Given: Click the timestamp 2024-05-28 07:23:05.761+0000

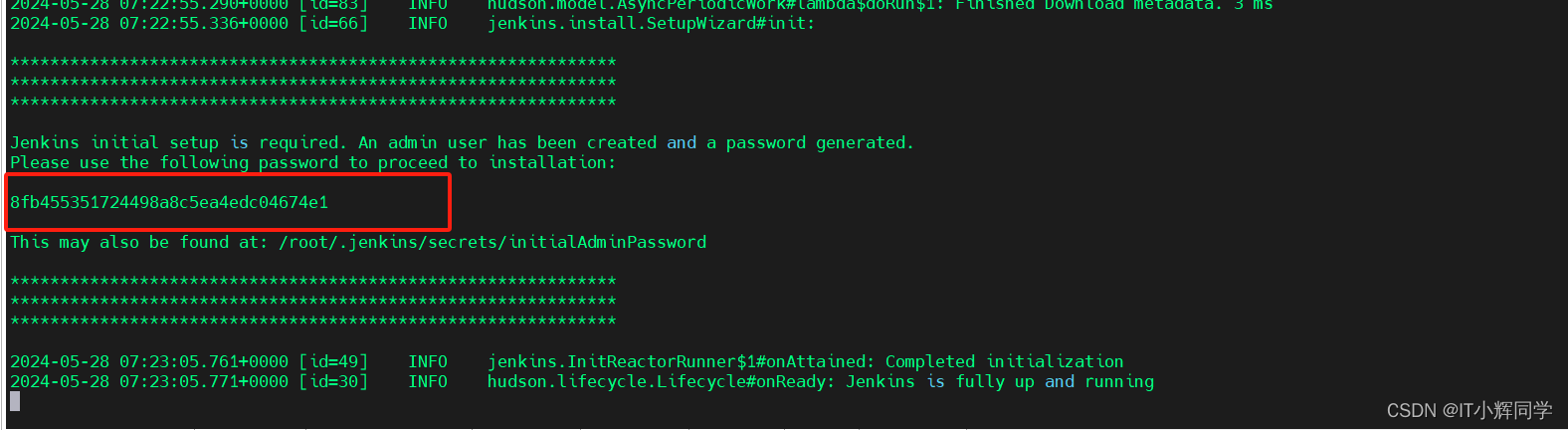Looking at the screenshot, I should tap(149, 361).
